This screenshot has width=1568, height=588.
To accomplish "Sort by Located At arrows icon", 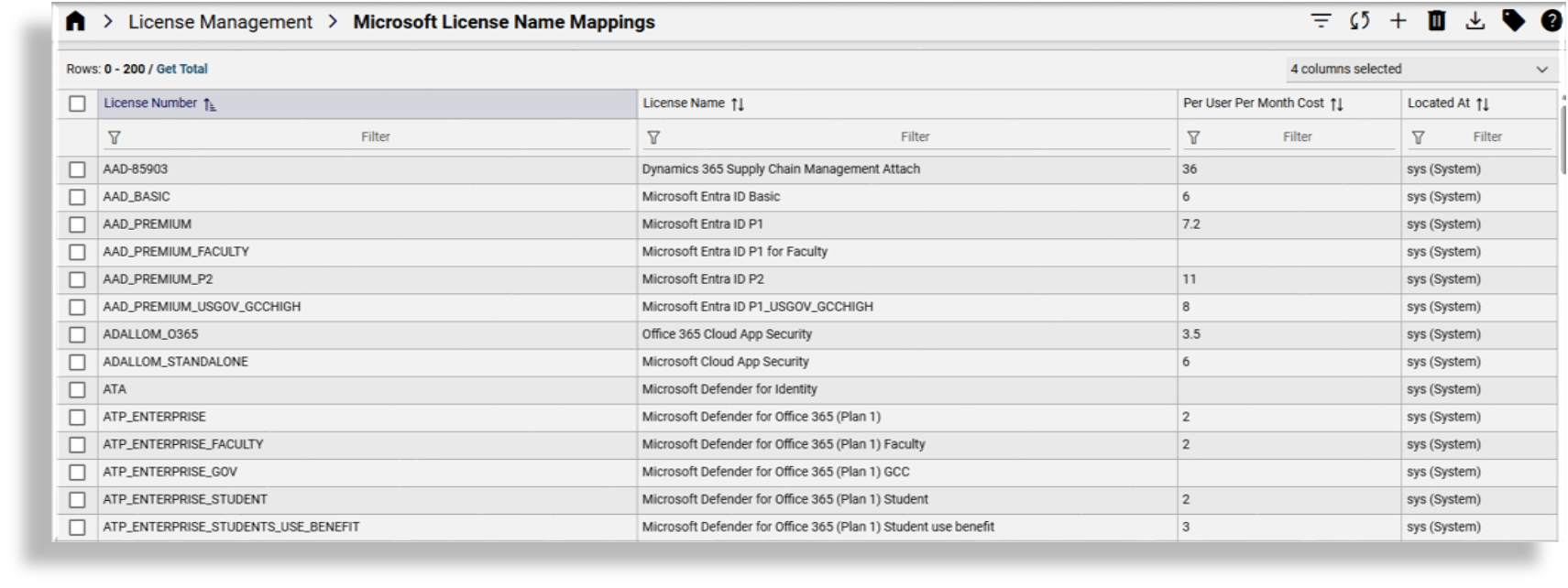I will tap(1483, 104).
